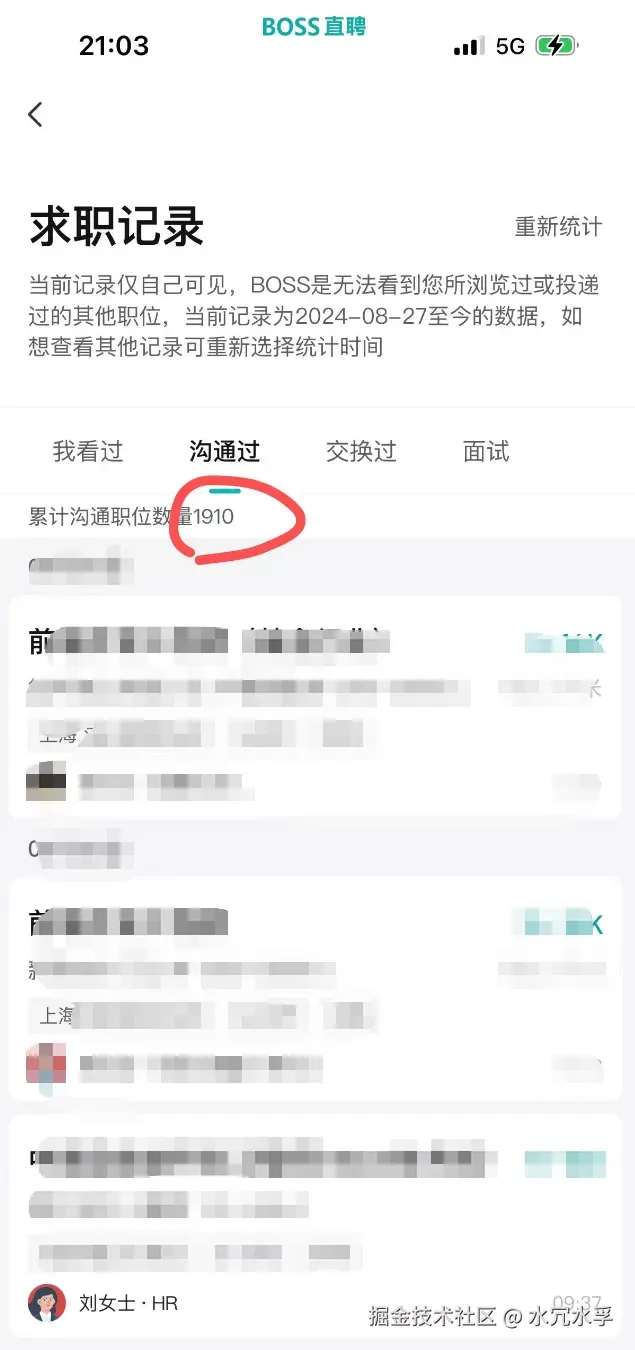Tap the cellular signal bars icon
Image resolution: width=635 pixels, height=1350 pixels.
pyautogui.click(x=469, y=46)
